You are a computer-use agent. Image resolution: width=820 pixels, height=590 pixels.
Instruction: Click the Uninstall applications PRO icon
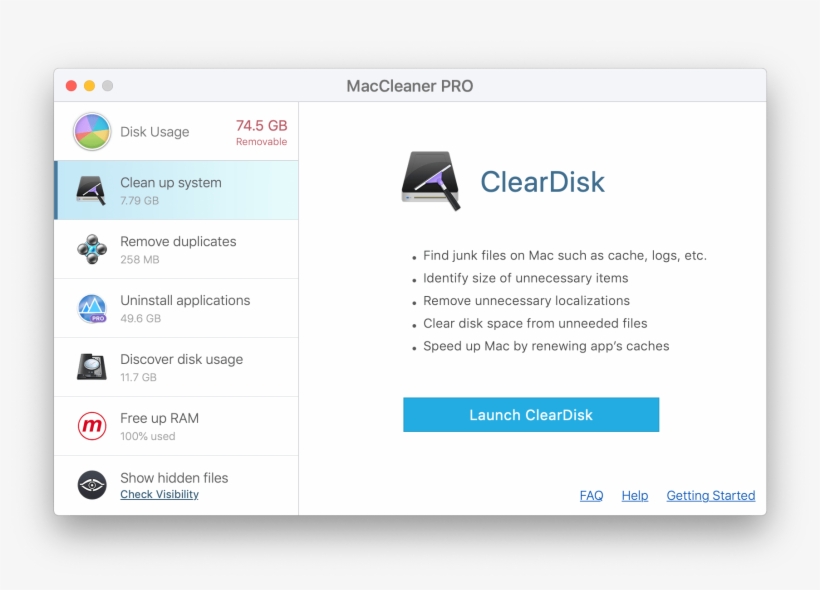pyautogui.click(x=92, y=309)
